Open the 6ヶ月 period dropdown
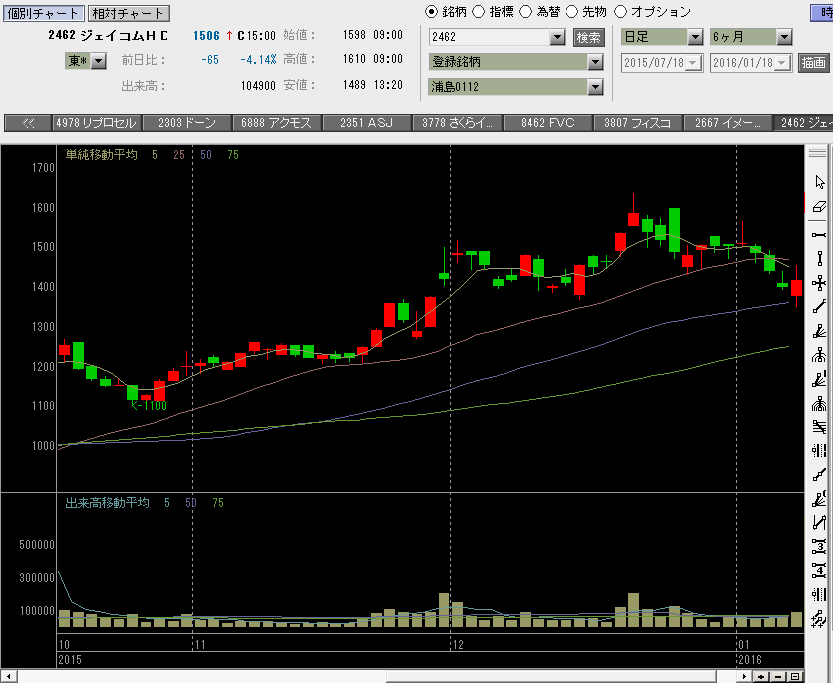Screen dimensions: 833x683 point(784,37)
